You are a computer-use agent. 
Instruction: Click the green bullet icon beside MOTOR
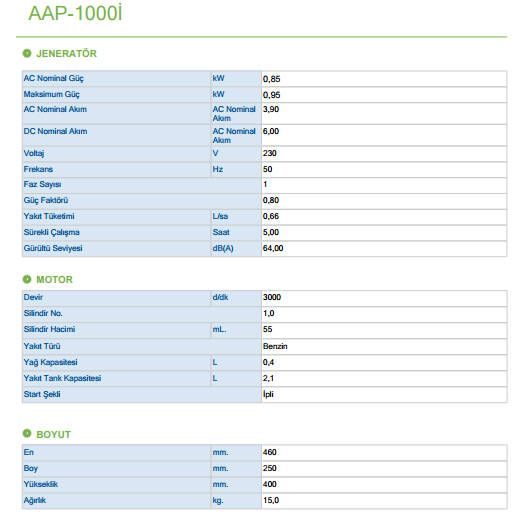tap(27, 279)
